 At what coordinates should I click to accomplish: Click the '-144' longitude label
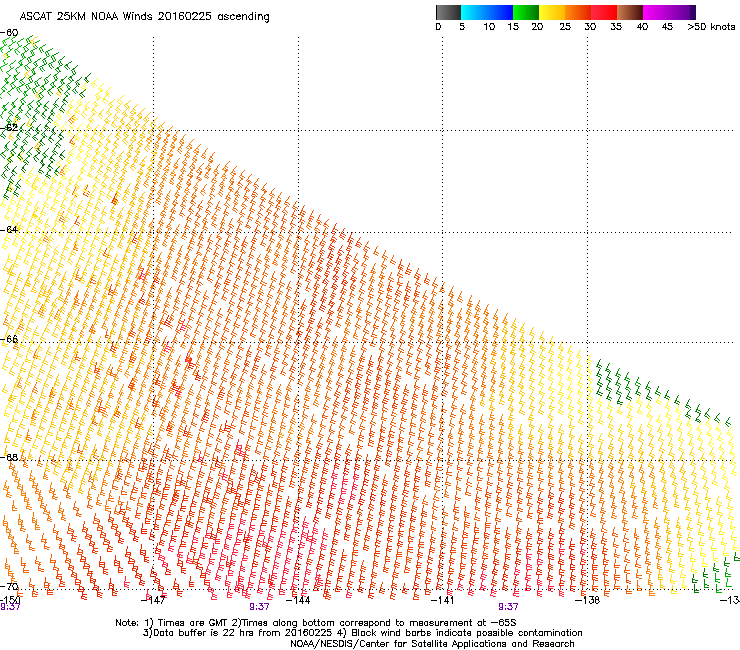(x=298, y=599)
